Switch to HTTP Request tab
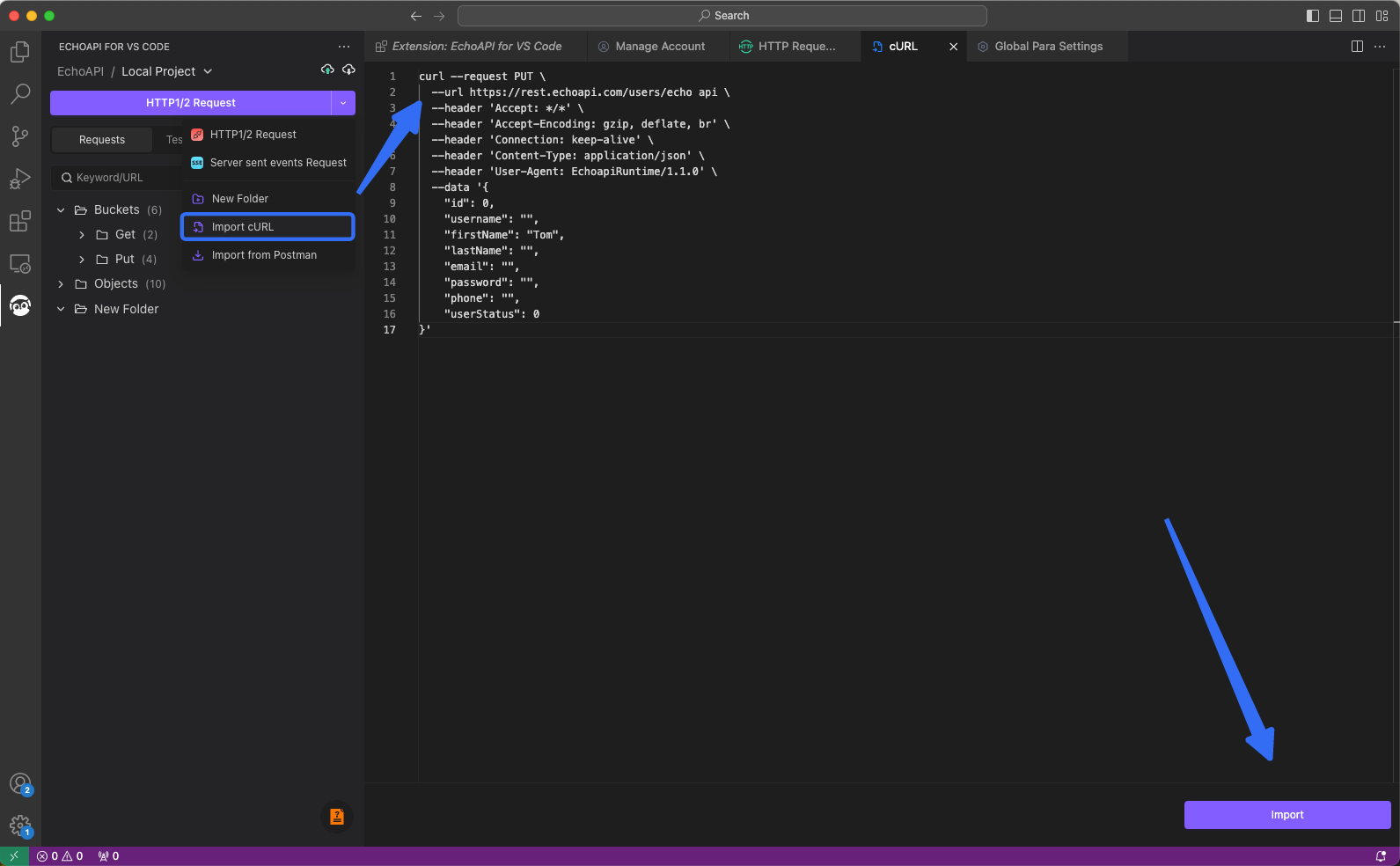1400x866 pixels. click(795, 47)
